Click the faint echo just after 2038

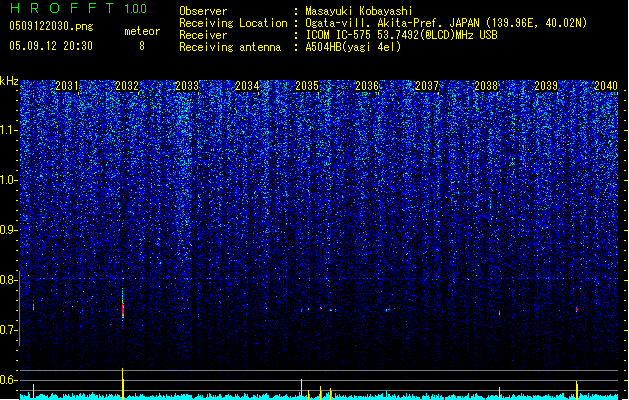pos(499,313)
